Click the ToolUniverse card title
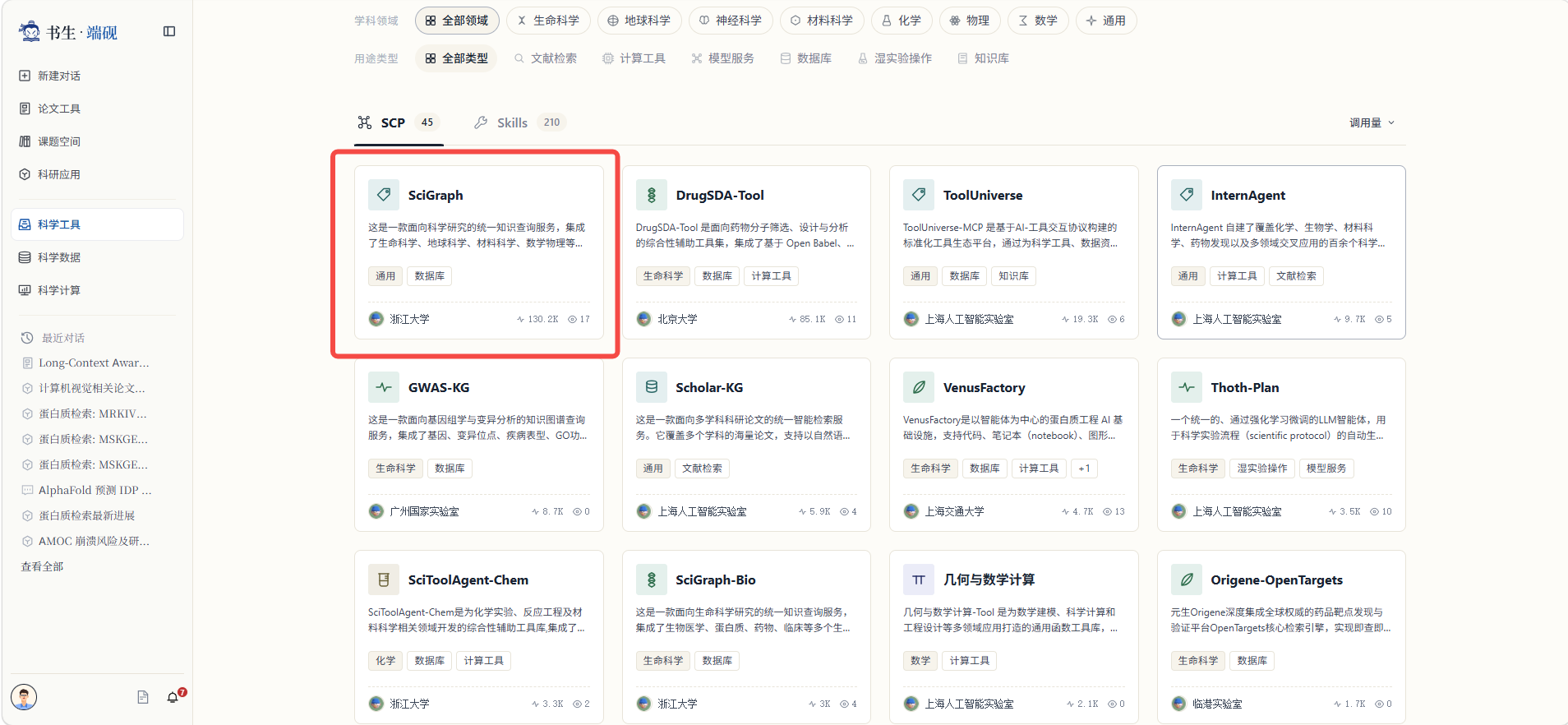 983,195
